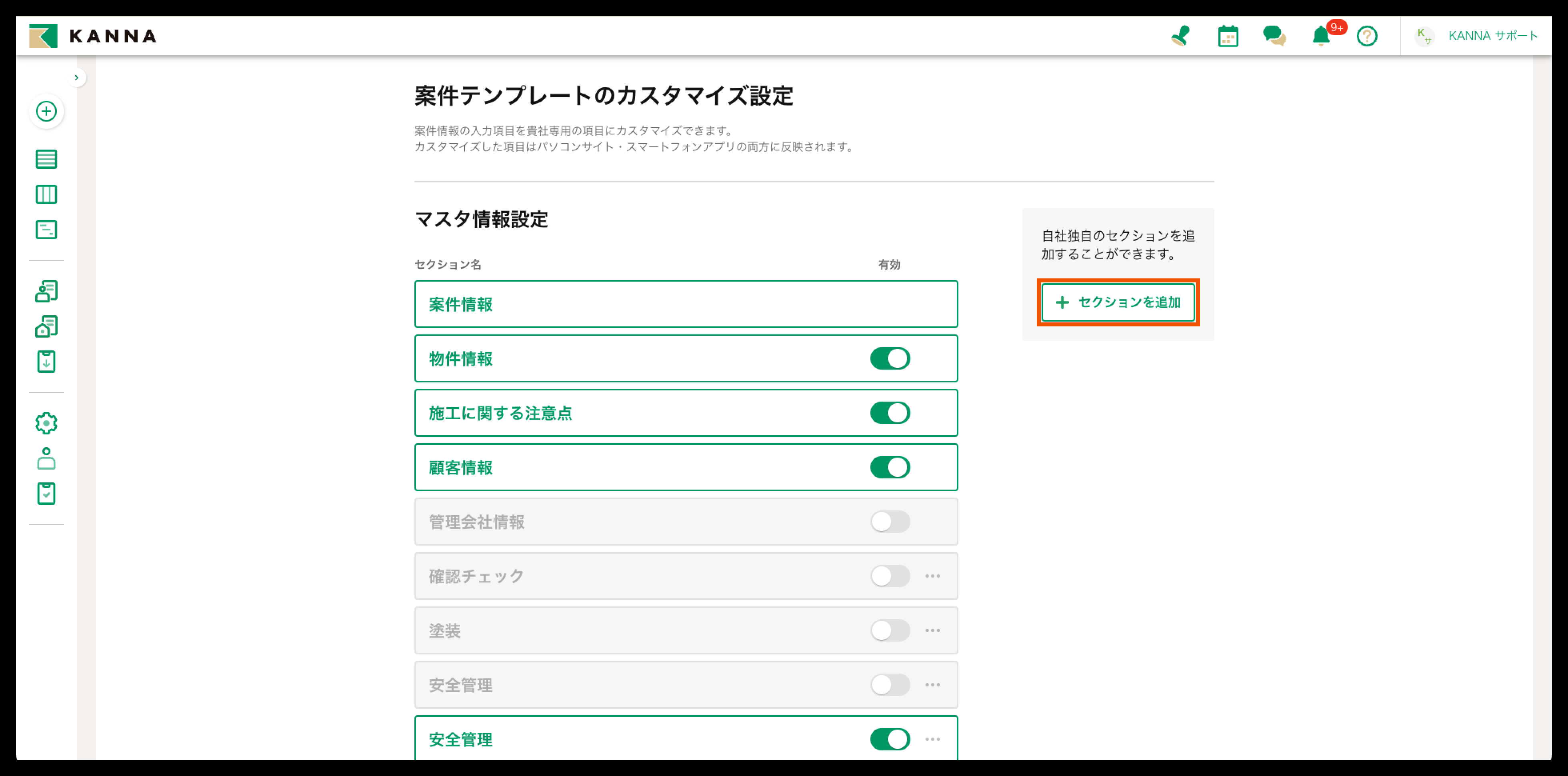
Task: Click the circular plus icon in sidebar
Action: coord(46,111)
